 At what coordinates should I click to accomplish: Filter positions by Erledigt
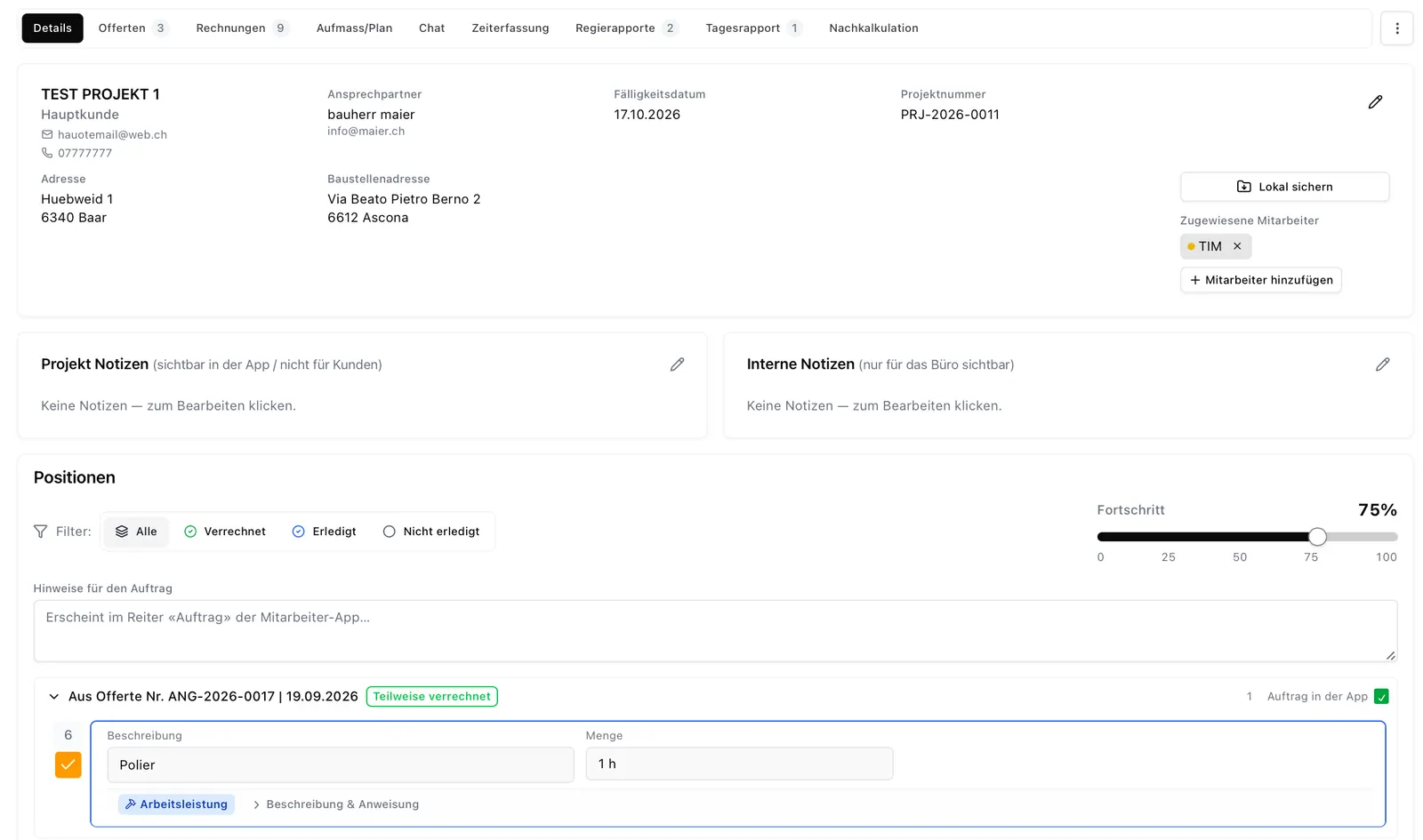point(324,532)
